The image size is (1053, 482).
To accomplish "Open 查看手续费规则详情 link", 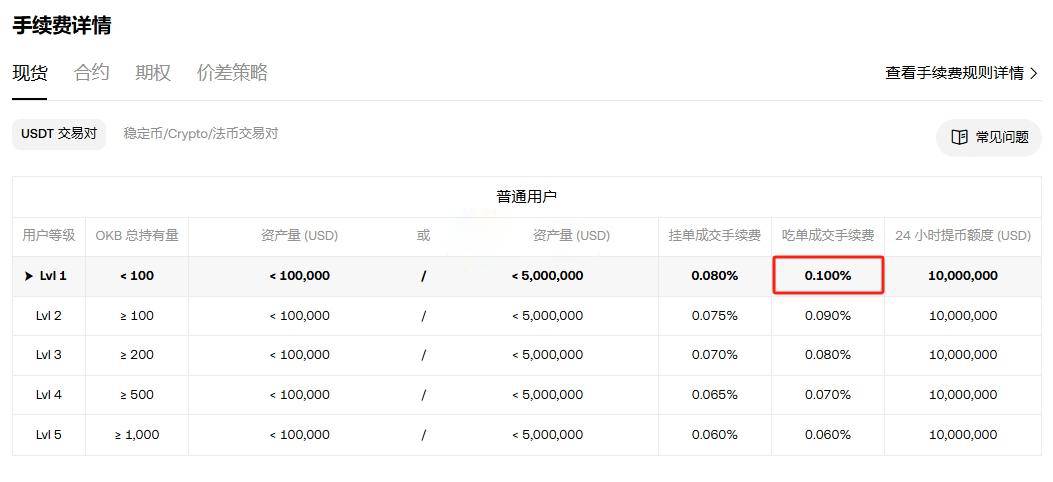I will point(954,73).
